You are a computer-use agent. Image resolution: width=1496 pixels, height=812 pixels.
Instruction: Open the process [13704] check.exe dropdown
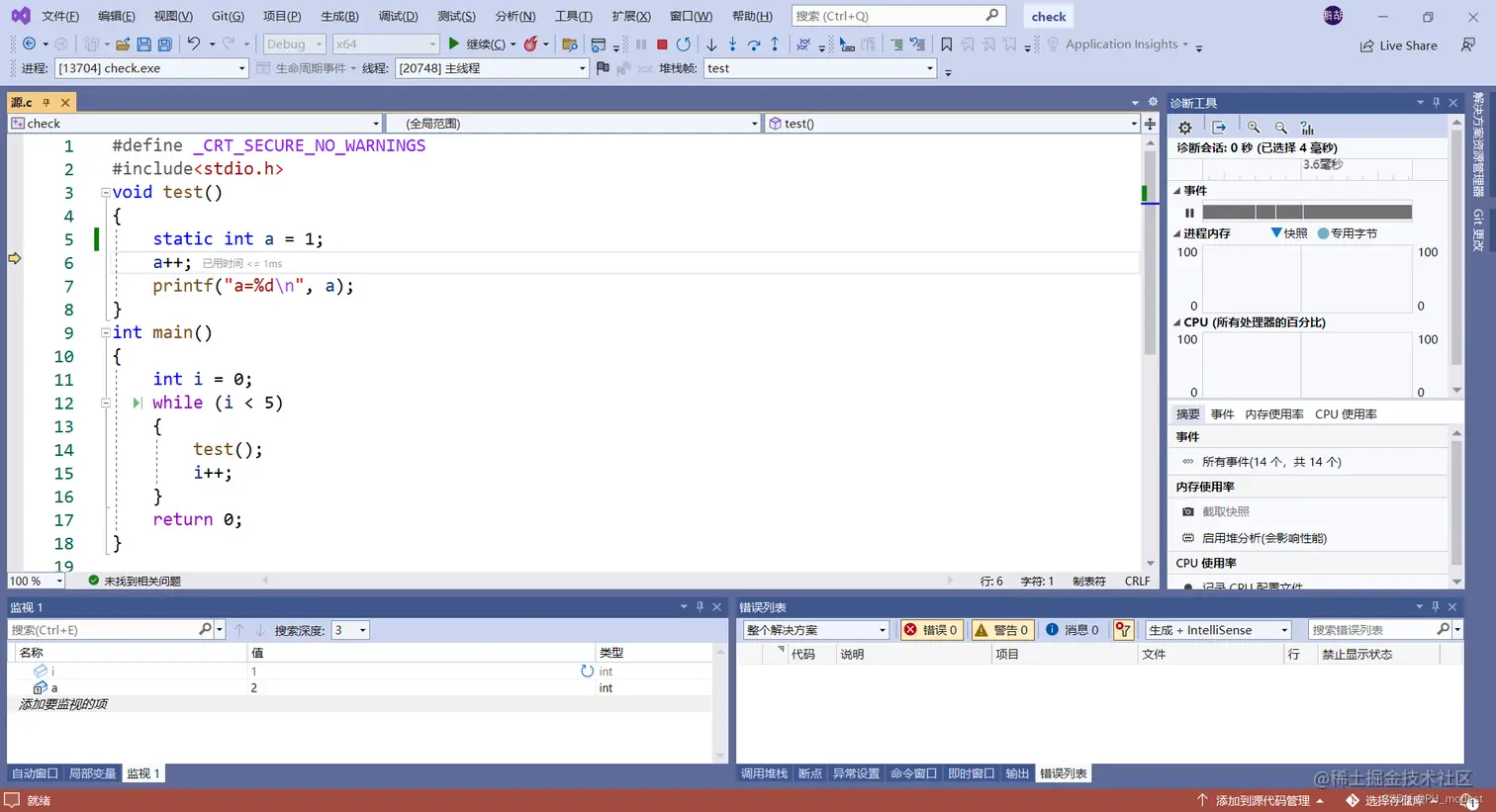pos(151,68)
